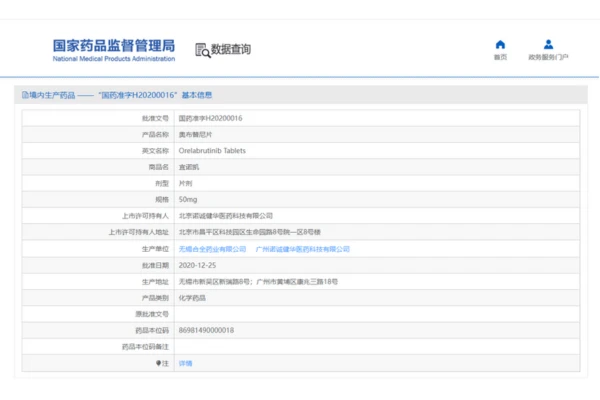Select the approval number 国药准字H20200016 cell
600x400 pixels.
pyautogui.click(x=210, y=118)
